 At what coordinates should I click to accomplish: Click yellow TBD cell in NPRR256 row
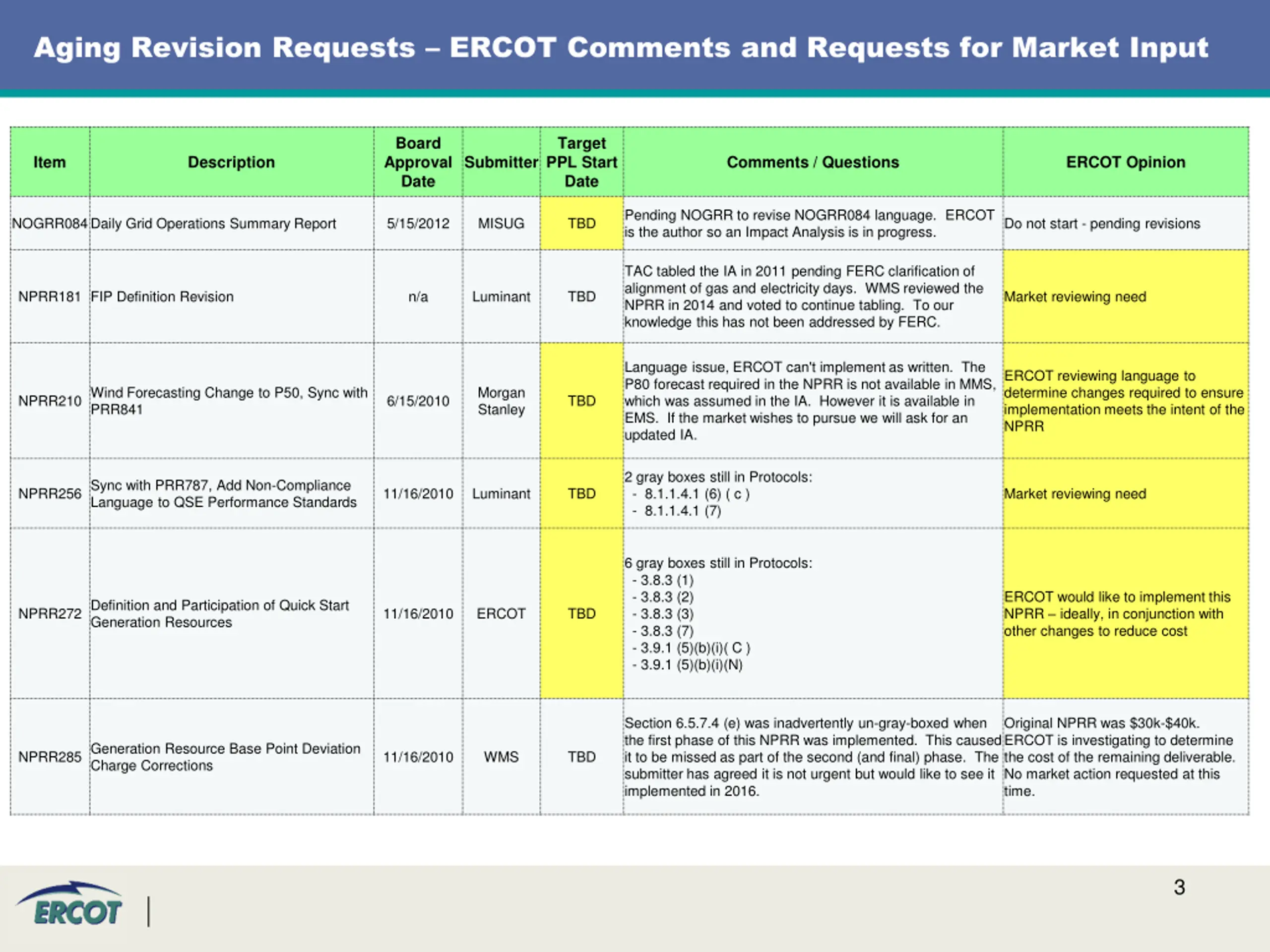pos(581,493)
